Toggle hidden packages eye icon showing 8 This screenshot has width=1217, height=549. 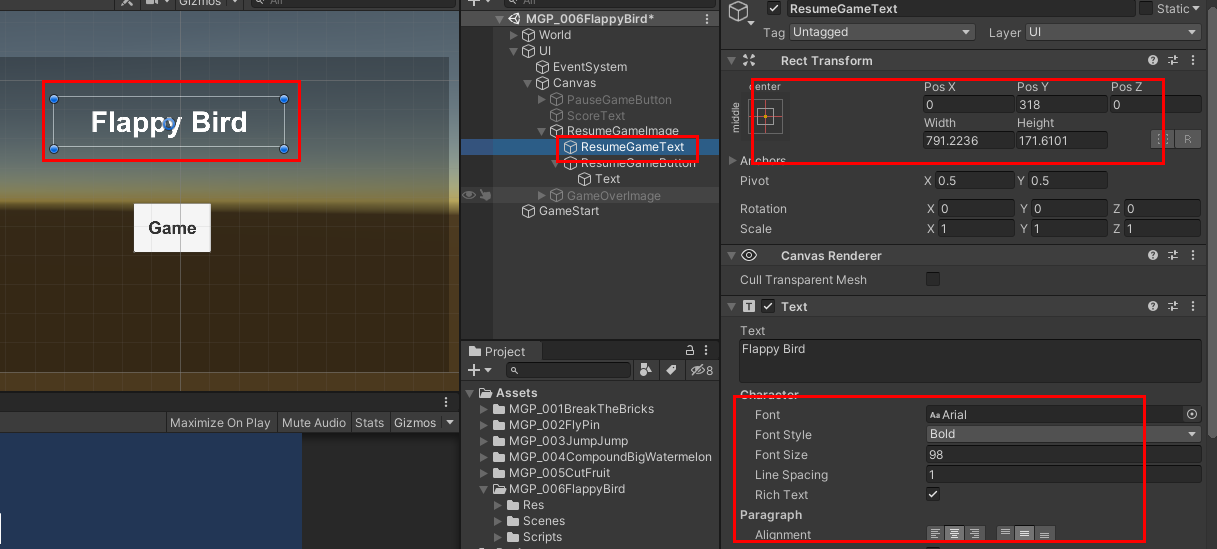coord(702,370)
